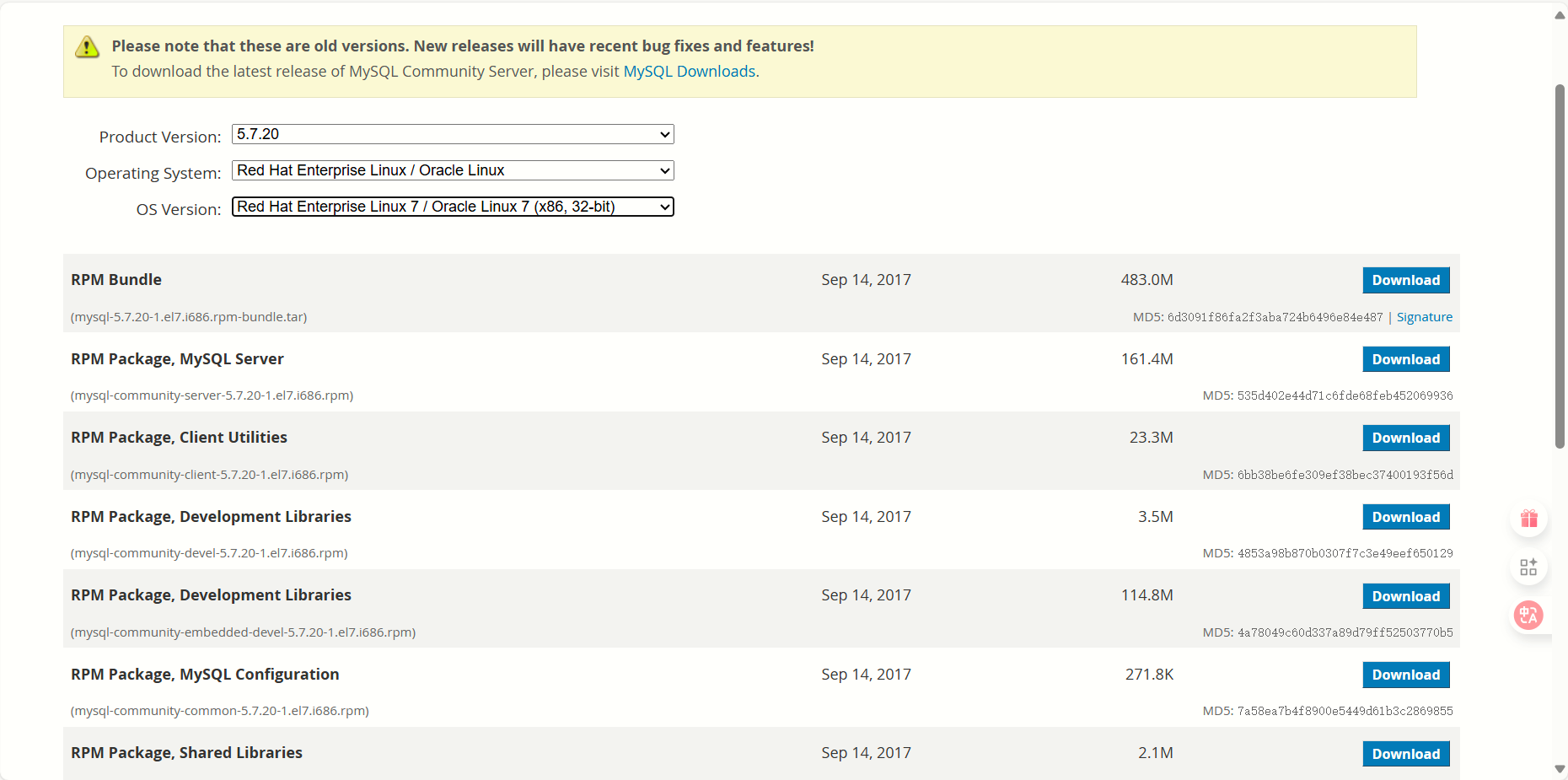This screenshot has width=1568, height=780.
Task: Click the 23.3M size value
Action: pyautogui.click(x=1152, y=438)
